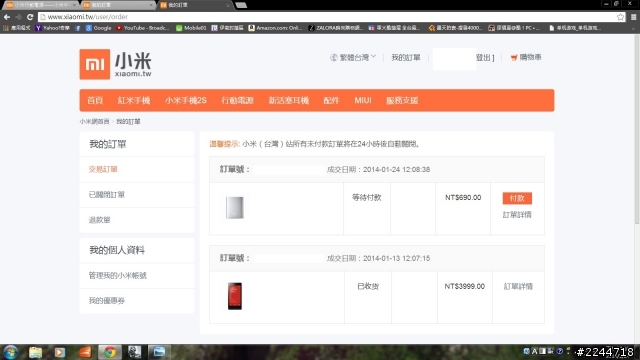Select 交易訂單 in the sidebar
This screenshot has height=360, width=640.
(x=103, y=169)
